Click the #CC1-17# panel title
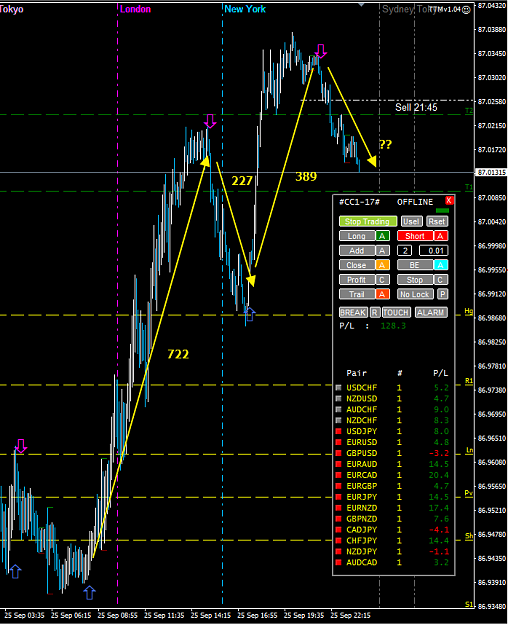 [359, 202]
